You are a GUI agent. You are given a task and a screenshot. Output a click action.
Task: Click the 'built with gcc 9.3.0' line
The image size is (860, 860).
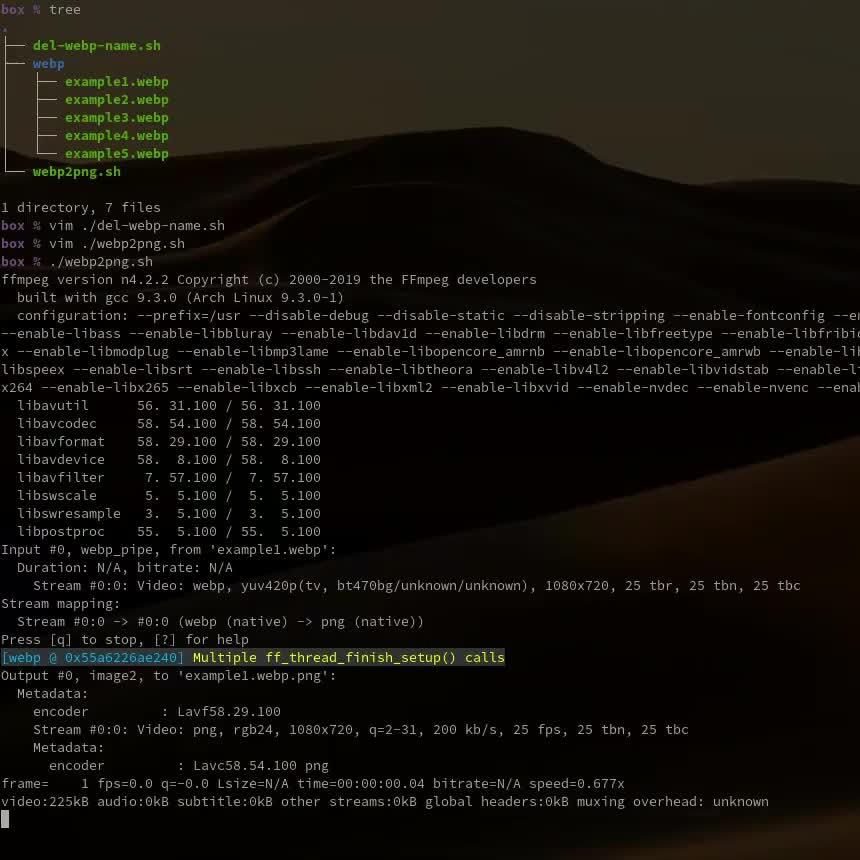tap(180, 298)
